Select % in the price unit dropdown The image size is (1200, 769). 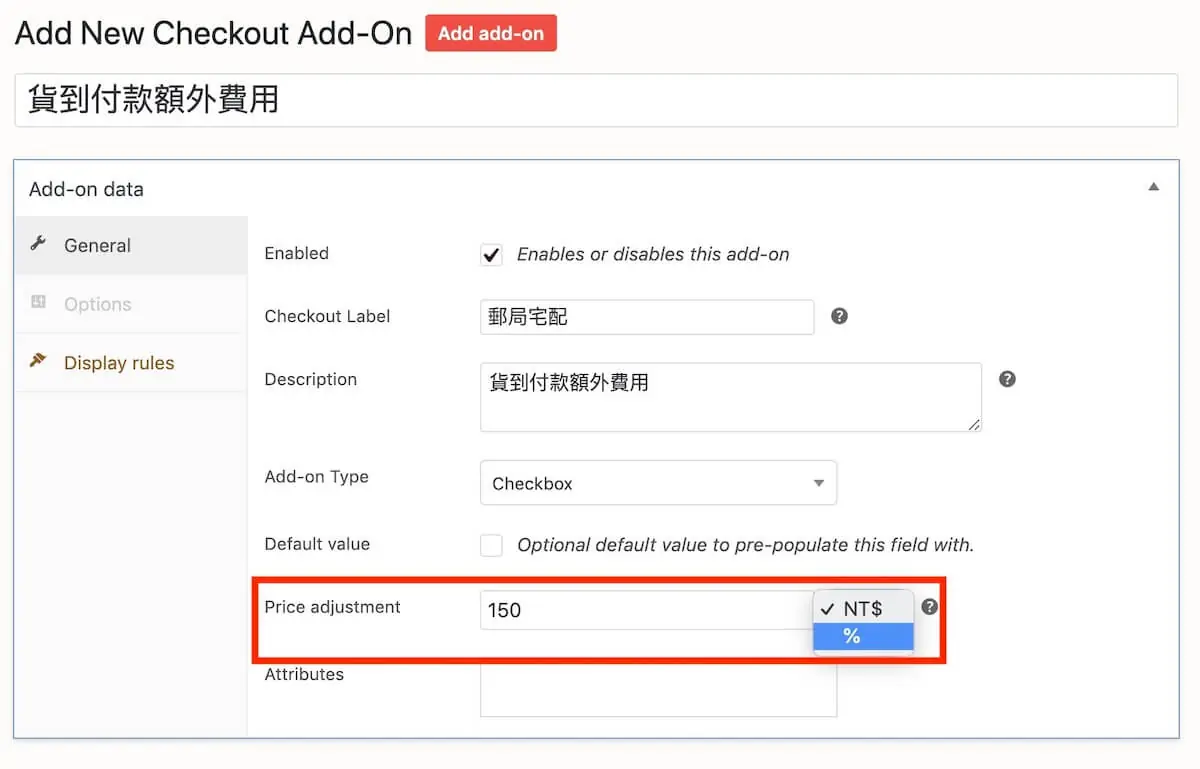pyautogui.click(x=863, y=636)
